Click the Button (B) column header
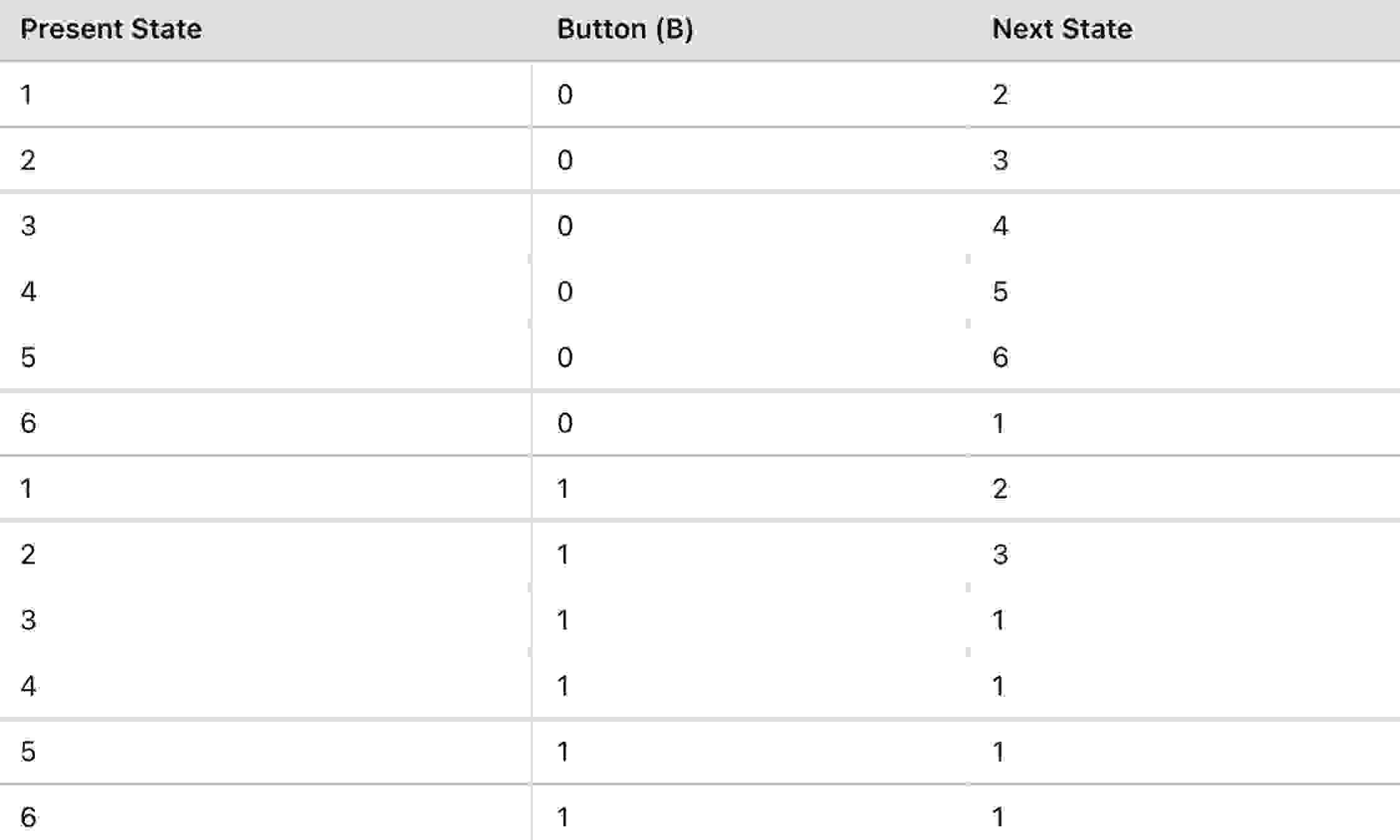Screen dimensions: 1400x840 tap(625, 29)
